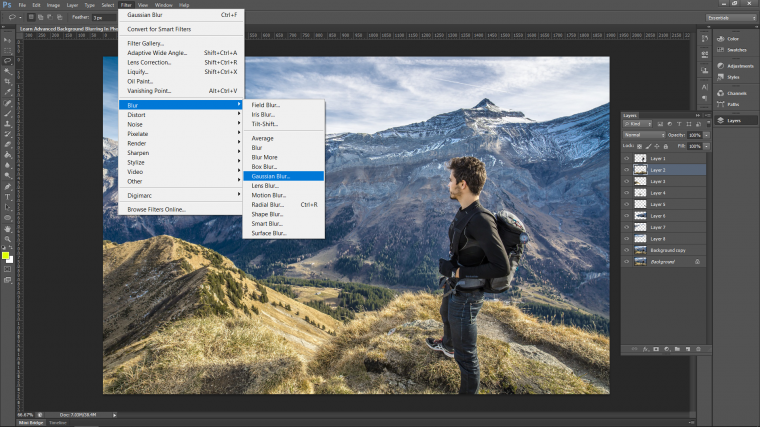Select the Move tool
Viewport: 760px width, 427px height.
(x=7, y=40)
